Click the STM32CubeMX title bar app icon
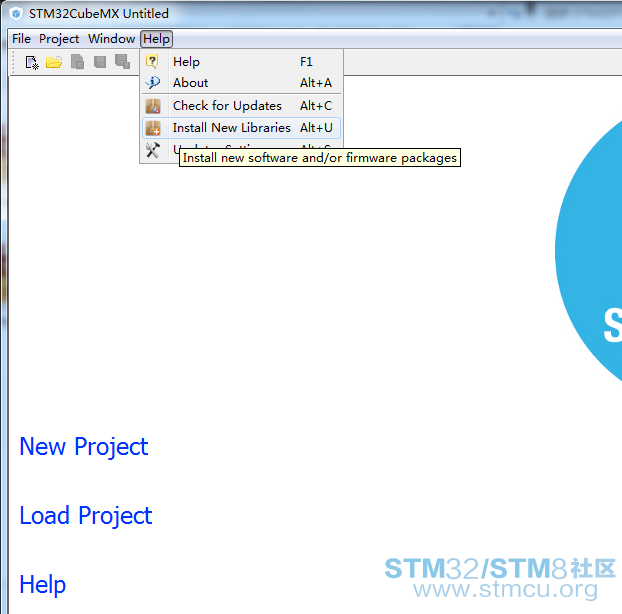Image resolution: width=622 pixels, height=614 pixels. pyautogui.click(x=16, y=14)
